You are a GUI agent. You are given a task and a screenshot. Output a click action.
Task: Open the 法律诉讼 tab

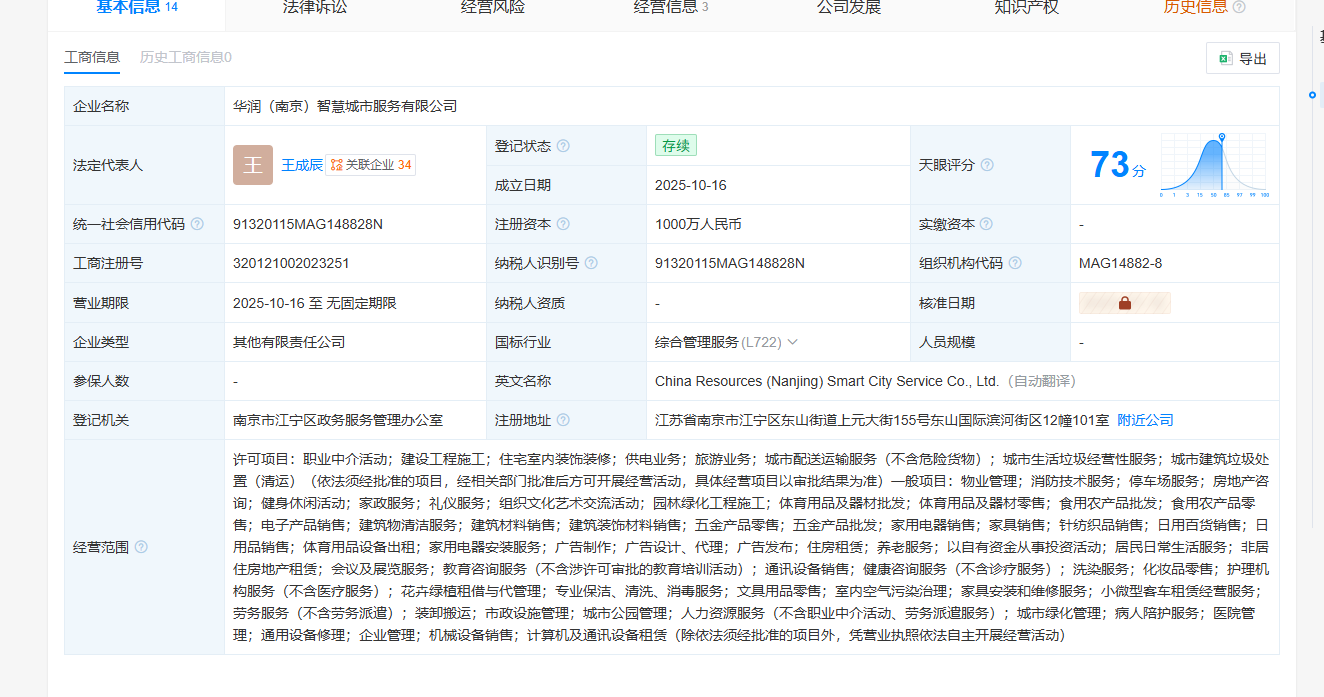pyautogui.click(x=314, y=8)
